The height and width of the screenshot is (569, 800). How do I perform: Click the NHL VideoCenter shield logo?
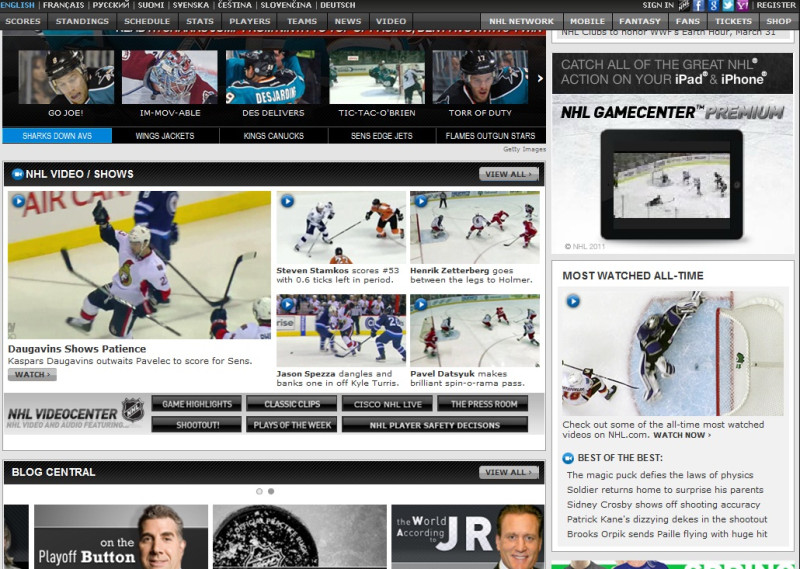tap(133, 409)
